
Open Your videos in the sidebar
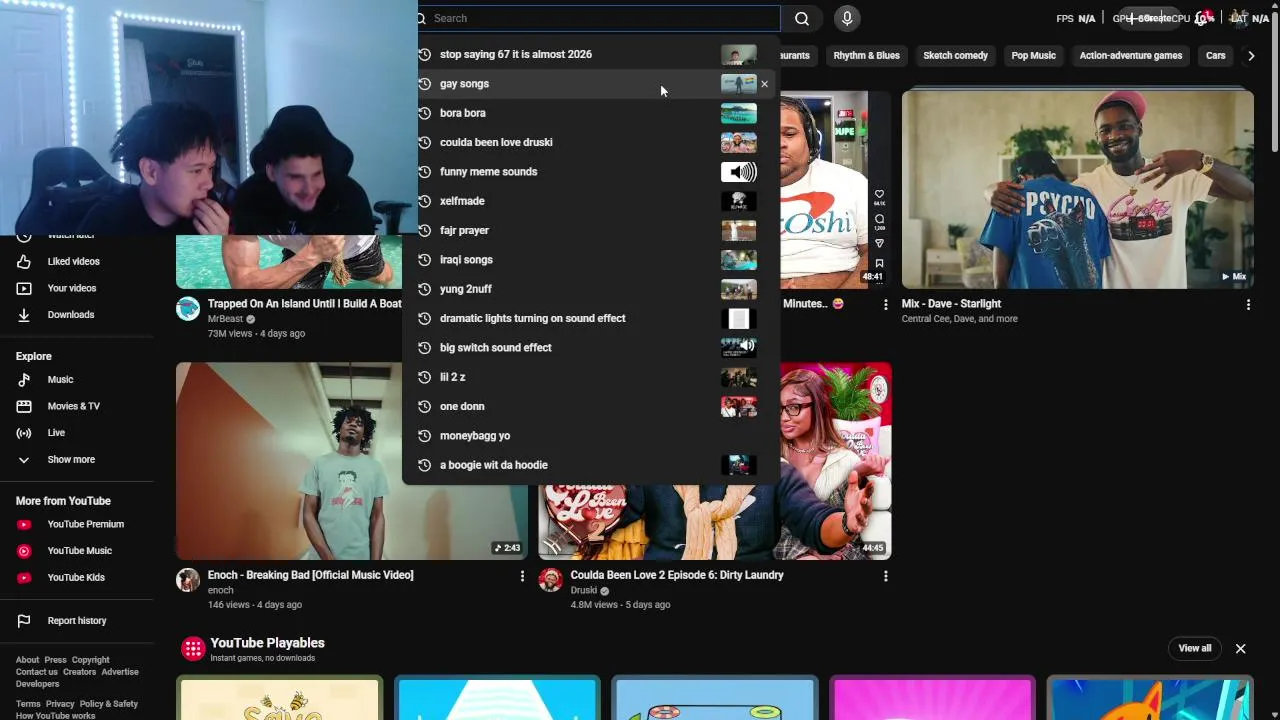77,288
